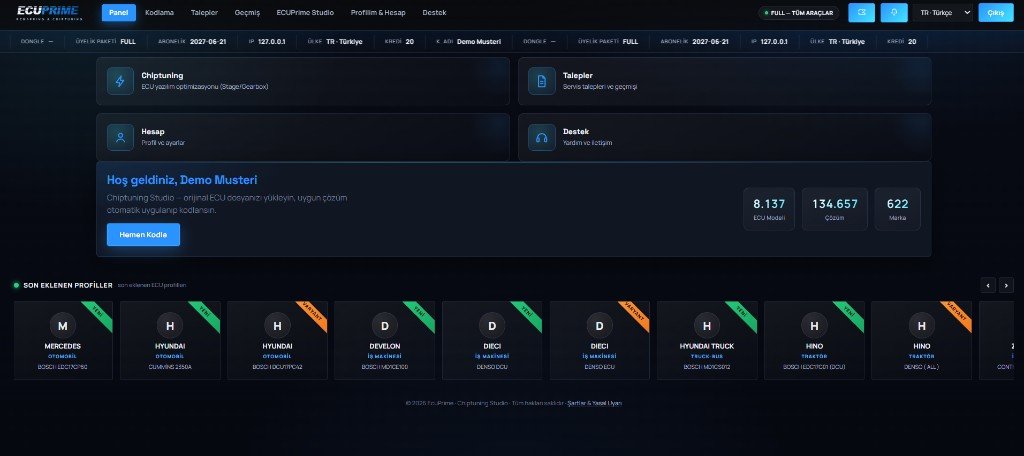Click K. ADI Demo Musteri in status strip

click(x=468, y=41)
